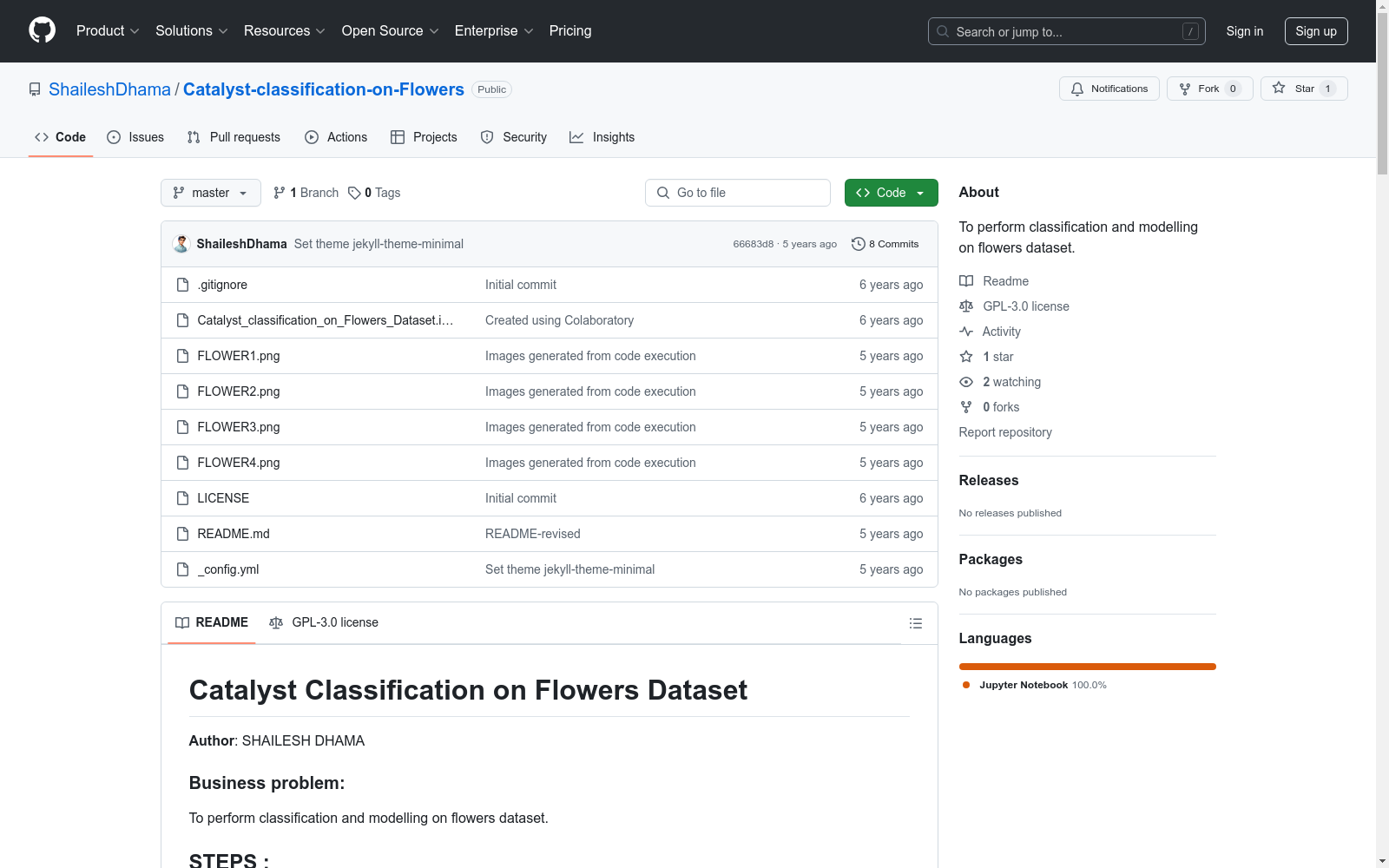Click file icon beside _config.yml

[x=182, y=569]
